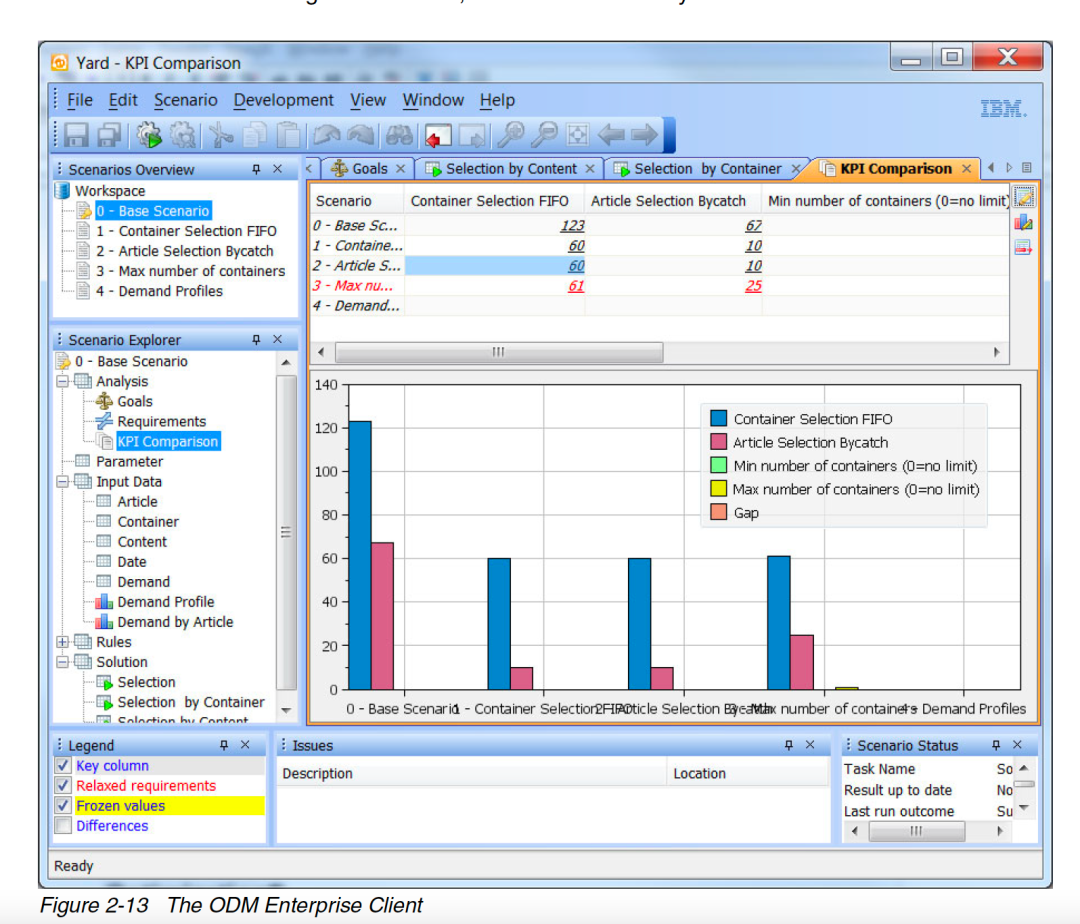
Task: Click the grayed gear settings toolbar icon
Action: click(183, 135)
